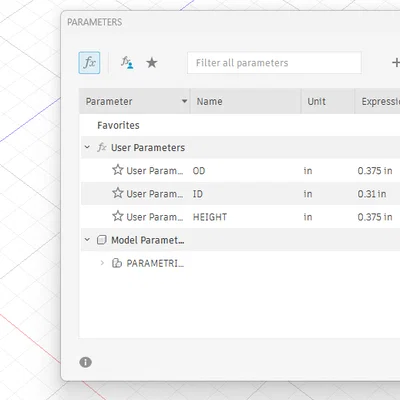Screen dimensions: 400x400
Task: Open the info icon at dialog bottom
Action: [x=85, y=362]
